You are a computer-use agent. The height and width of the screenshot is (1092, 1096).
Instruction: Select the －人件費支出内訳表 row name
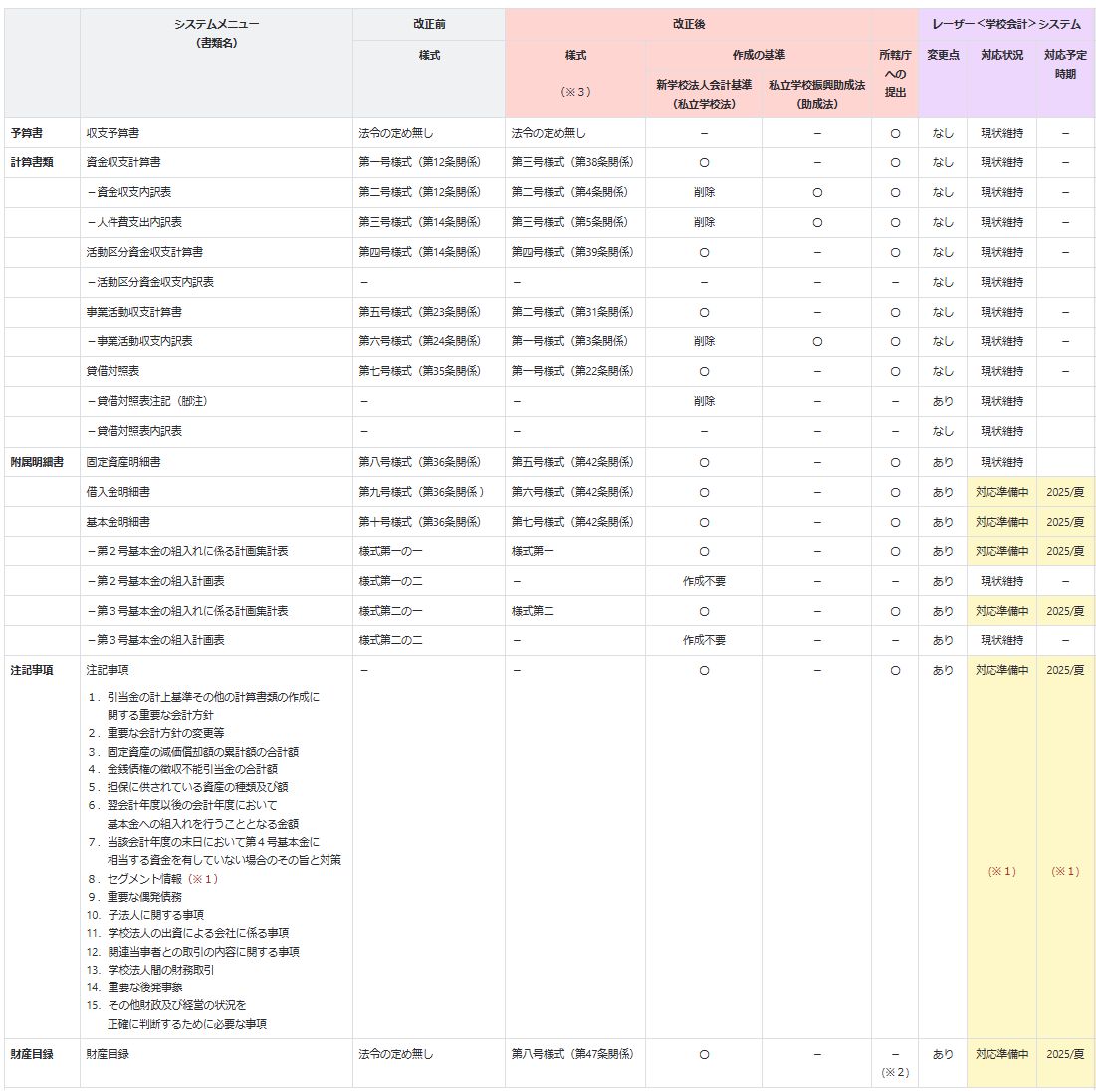[x=134, y=222]
